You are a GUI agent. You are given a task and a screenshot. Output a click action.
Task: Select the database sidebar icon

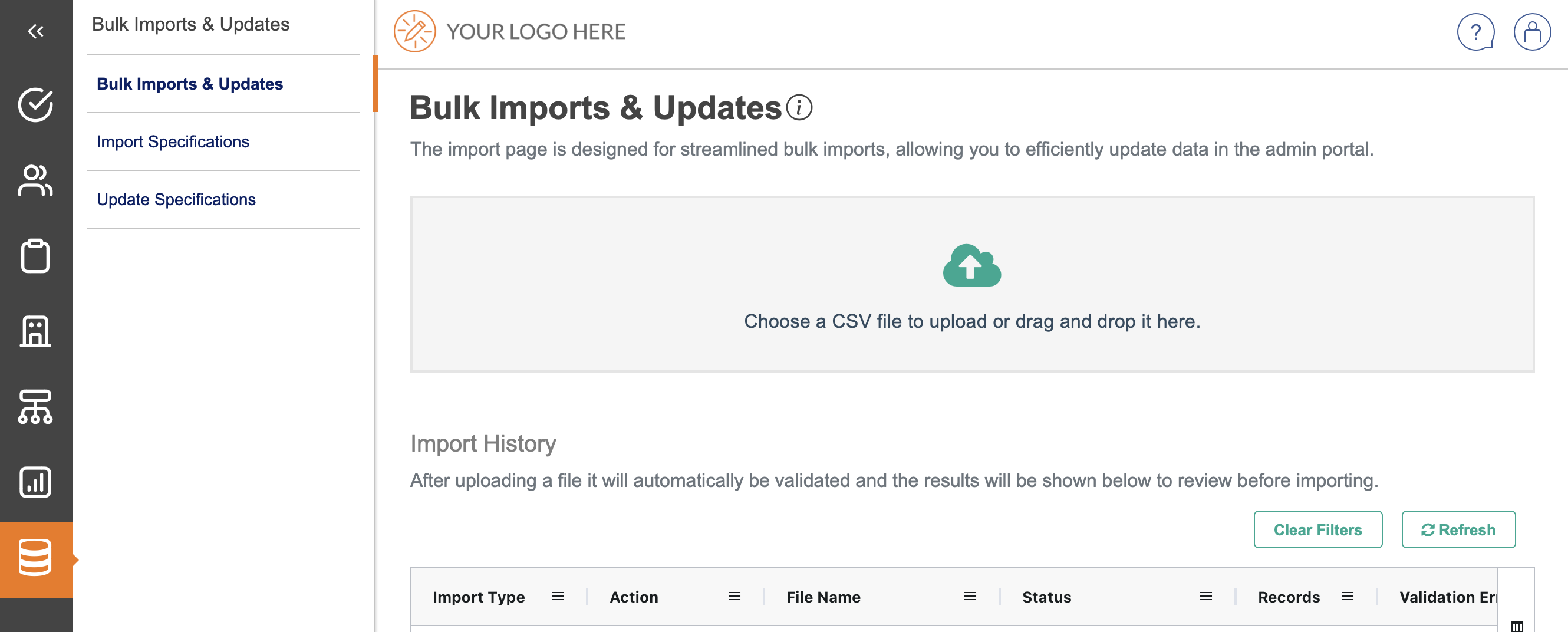35,558
